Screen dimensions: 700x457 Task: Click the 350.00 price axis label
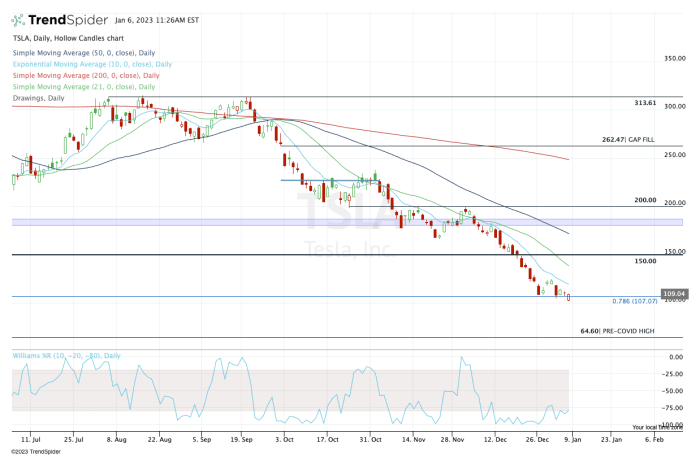675,58
